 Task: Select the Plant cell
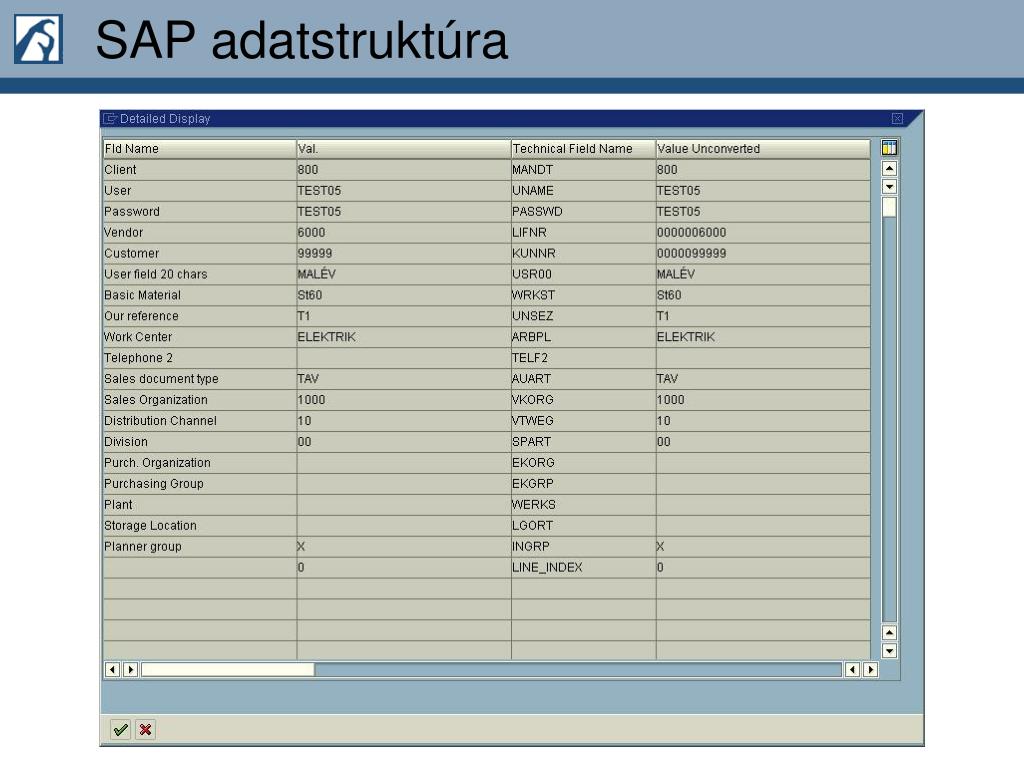click(199, 504)
